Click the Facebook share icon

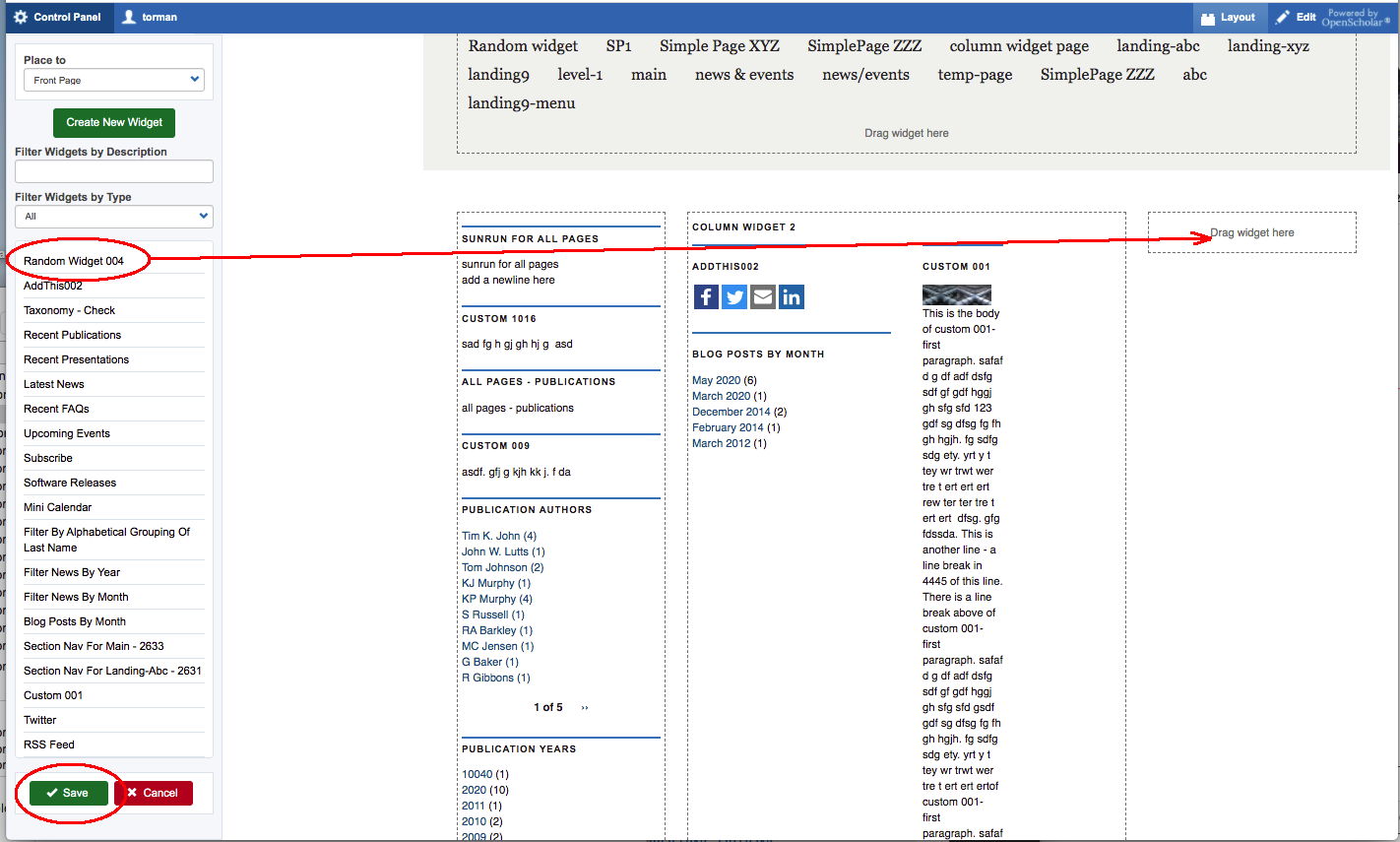tap(706, 296)
